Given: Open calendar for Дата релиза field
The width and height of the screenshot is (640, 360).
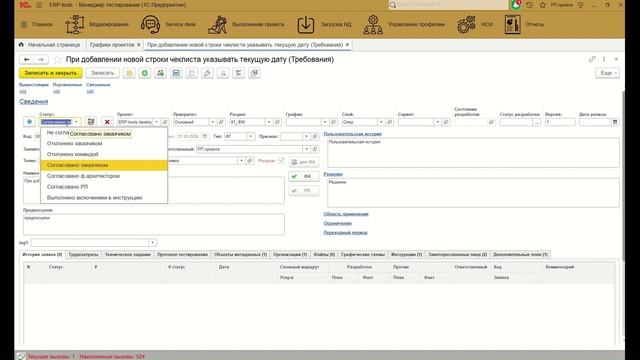Looking at the screenshot, I should click(x=615, y=122).
